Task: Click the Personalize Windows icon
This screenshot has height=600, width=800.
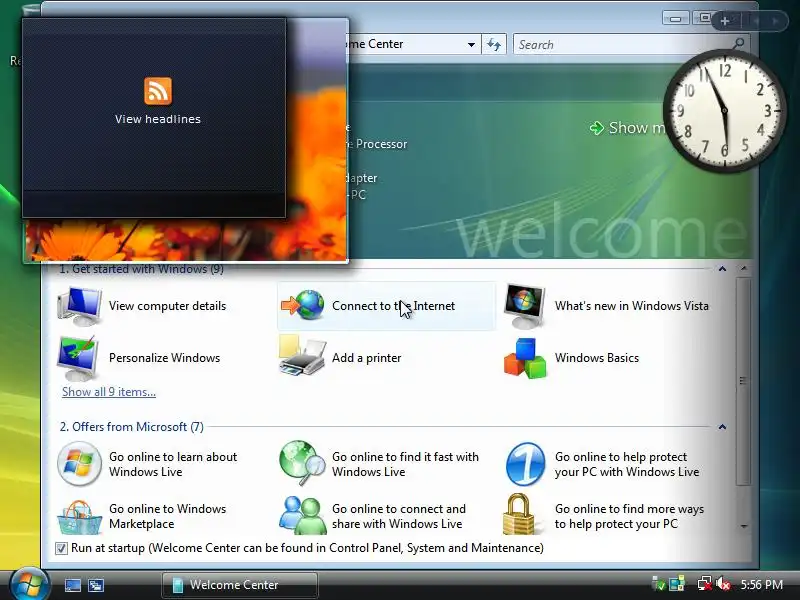Action: pyautogui.click(x=78, y=358)
